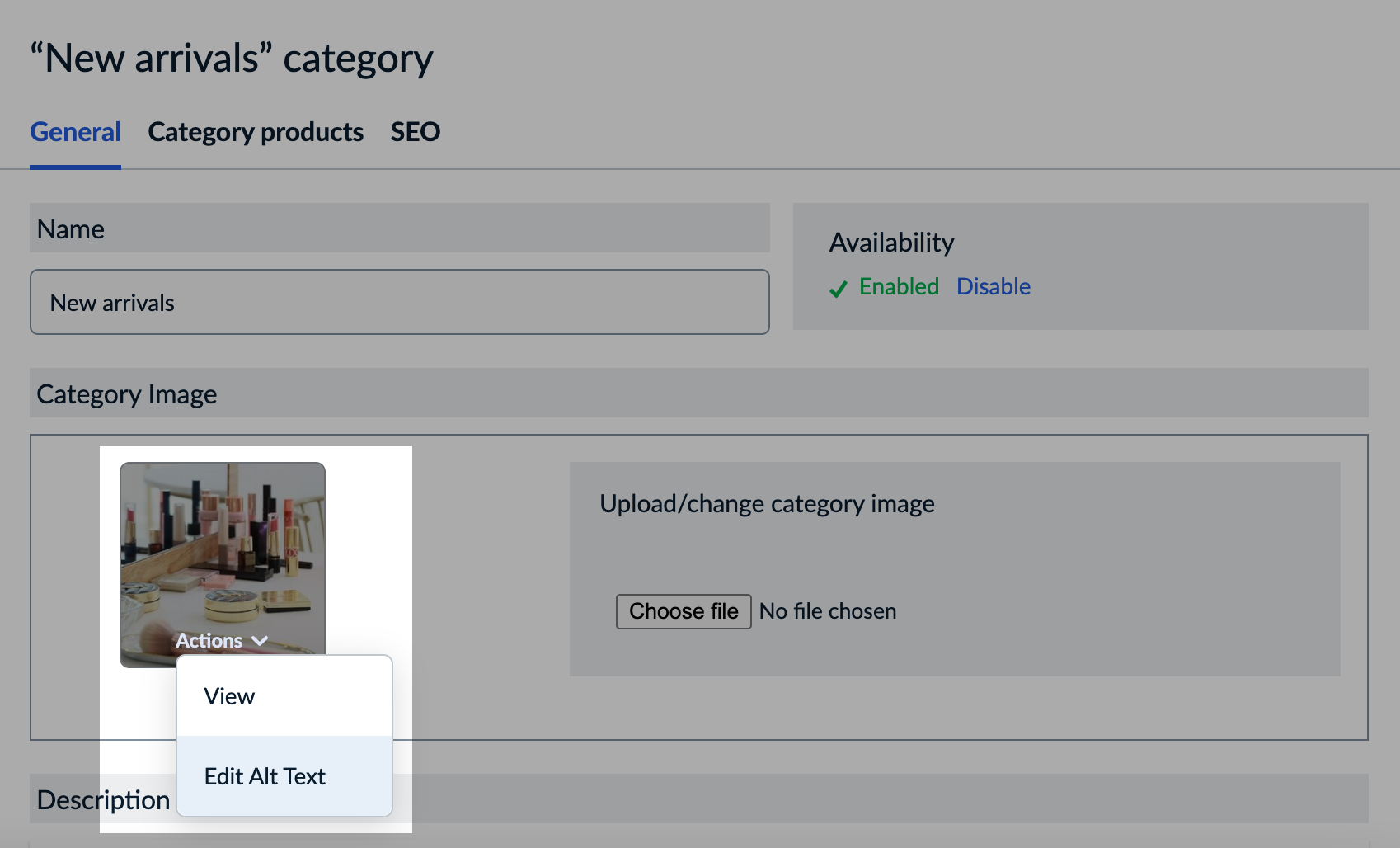Switch to the Category products tab
This screenshot has height=848, width=1400.
click(x=256, y=132)
